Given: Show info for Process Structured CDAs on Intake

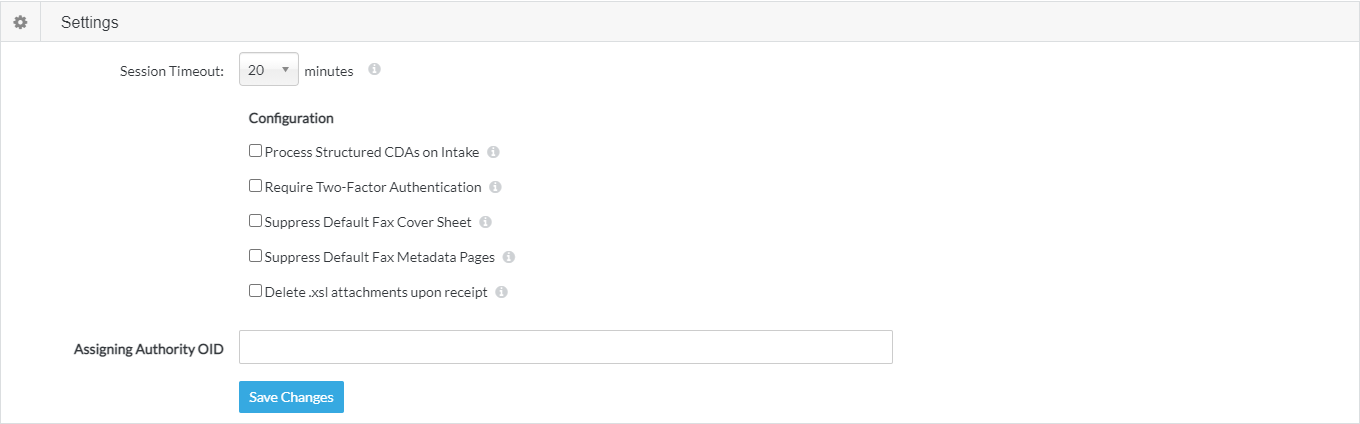Looking at the screenshot, I should click(x=493, y=152).
